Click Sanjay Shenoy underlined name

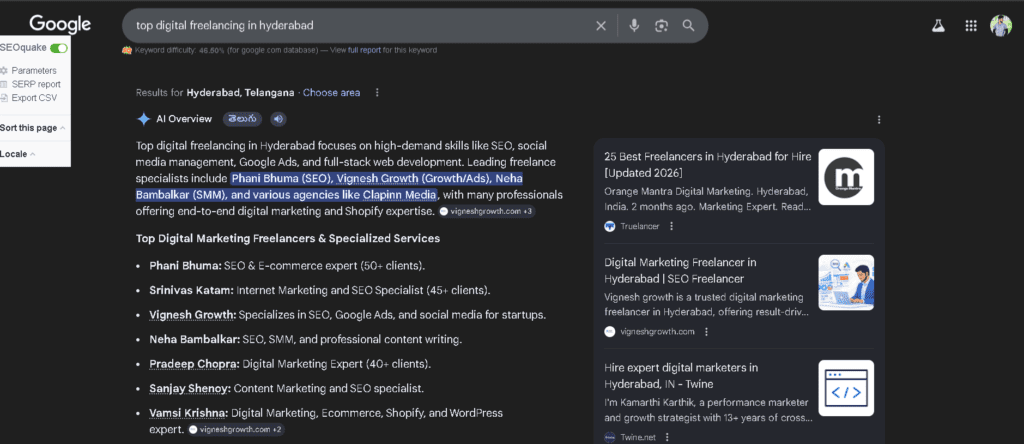[x=190, y=388]
